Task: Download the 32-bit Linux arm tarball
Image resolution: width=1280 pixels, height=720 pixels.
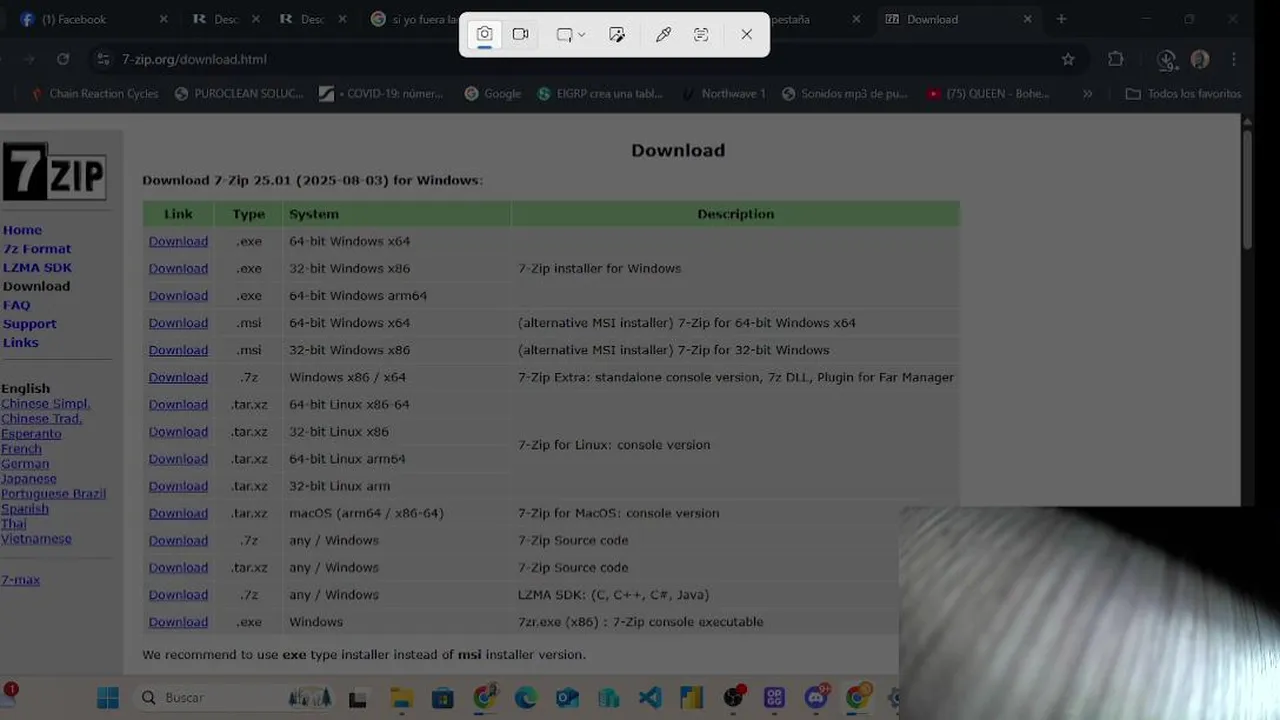Action: [178, 486]
